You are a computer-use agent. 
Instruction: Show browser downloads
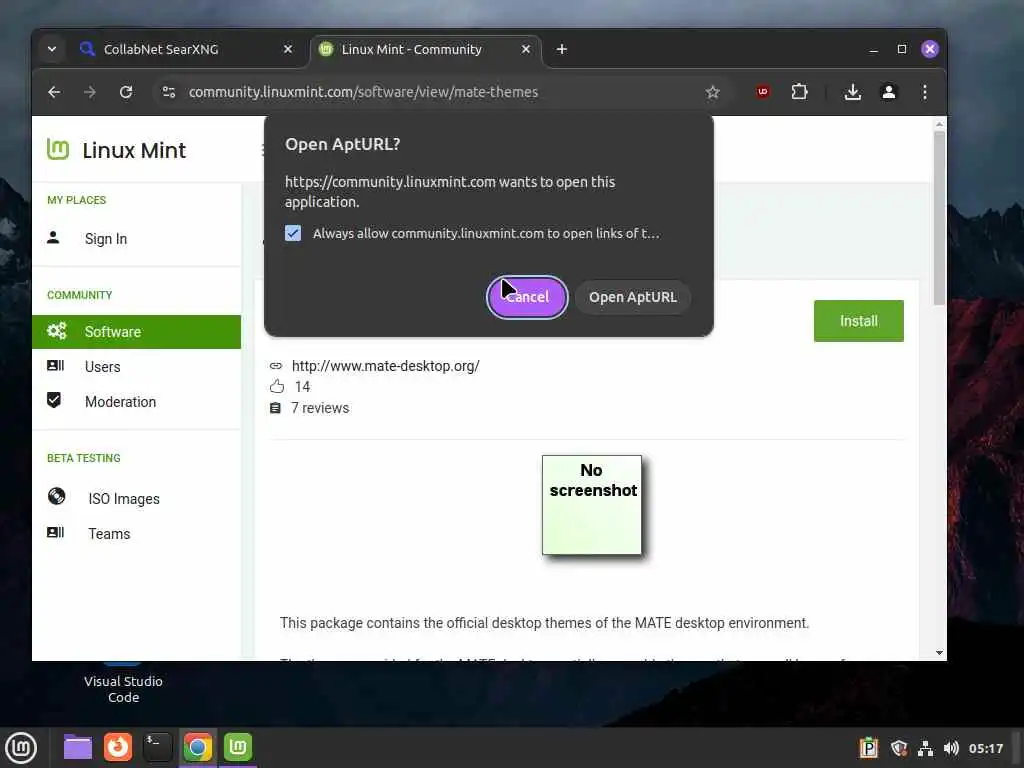pos(852,92)
